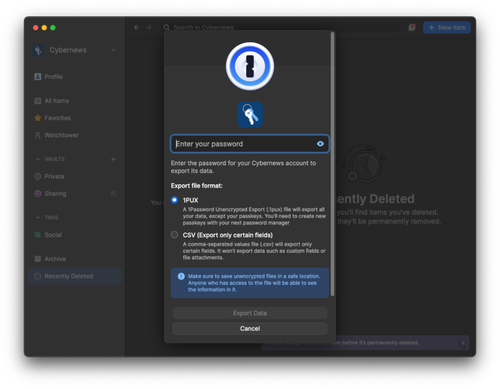Click the Archive box icon
This screenshot has height=389, width=500.
(38, 259)
